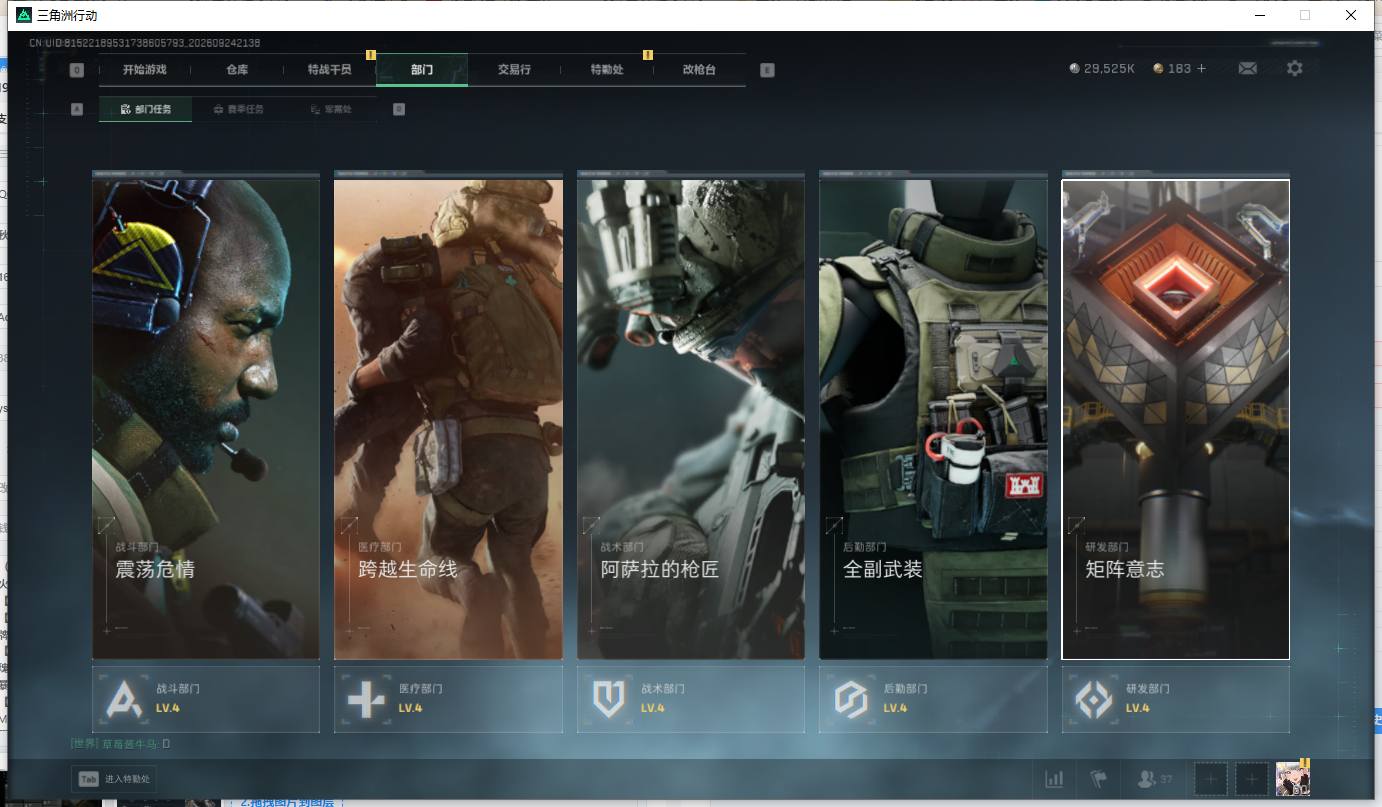1382x807 pixels.
Task: Switch to the 开始游戏 tab
Action: point(145,70)
